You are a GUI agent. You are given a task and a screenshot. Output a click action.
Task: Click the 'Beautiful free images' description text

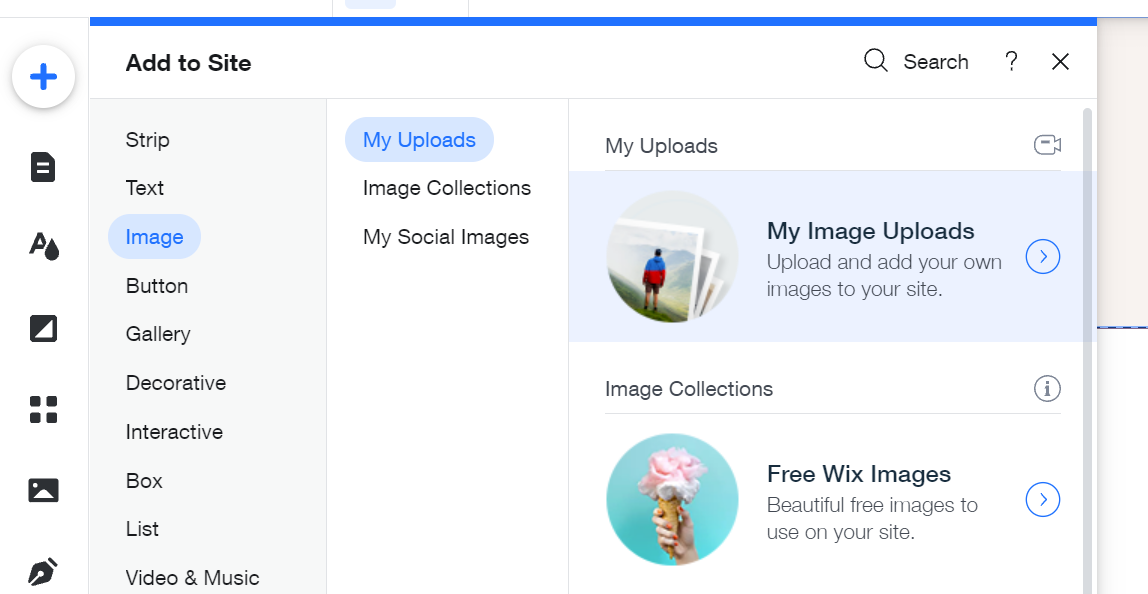pos(872,519)
